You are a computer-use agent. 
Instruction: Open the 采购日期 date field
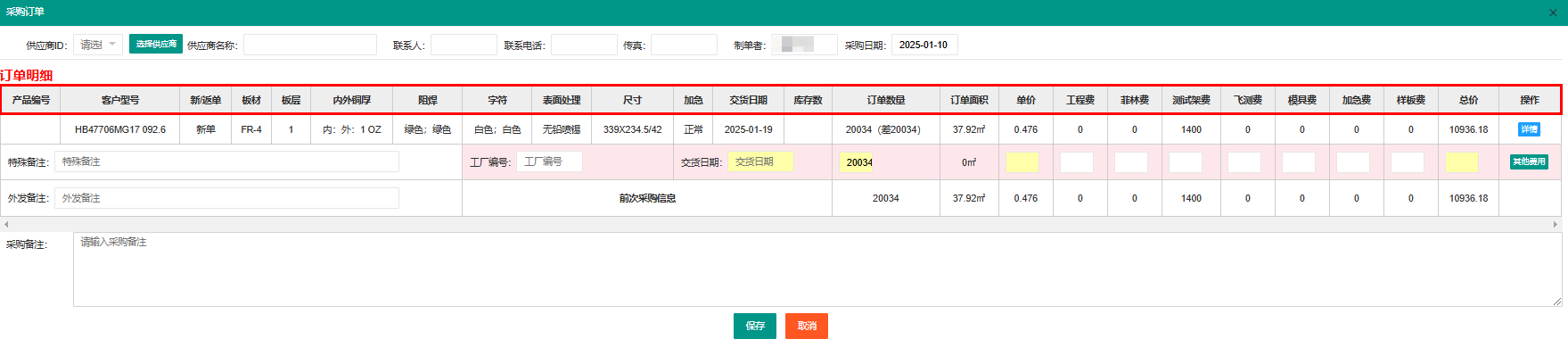click(924, 45)
